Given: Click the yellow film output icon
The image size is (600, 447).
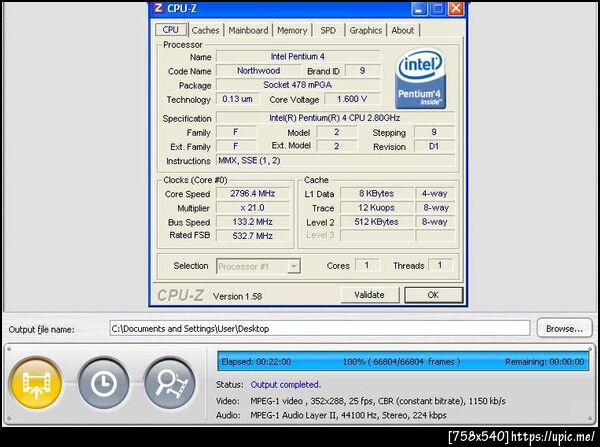Looking at the screenshot, I should [x=36, y=383].
